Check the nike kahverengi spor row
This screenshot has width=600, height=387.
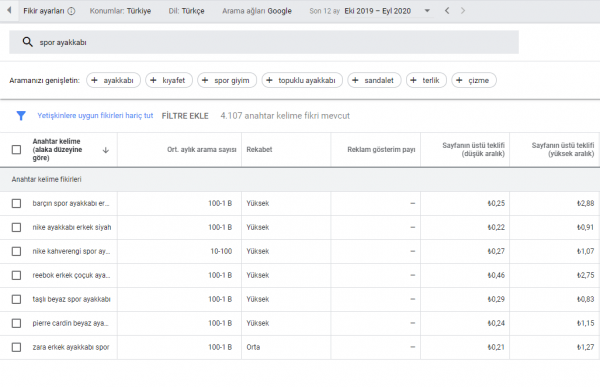click(x=16, y=251)
